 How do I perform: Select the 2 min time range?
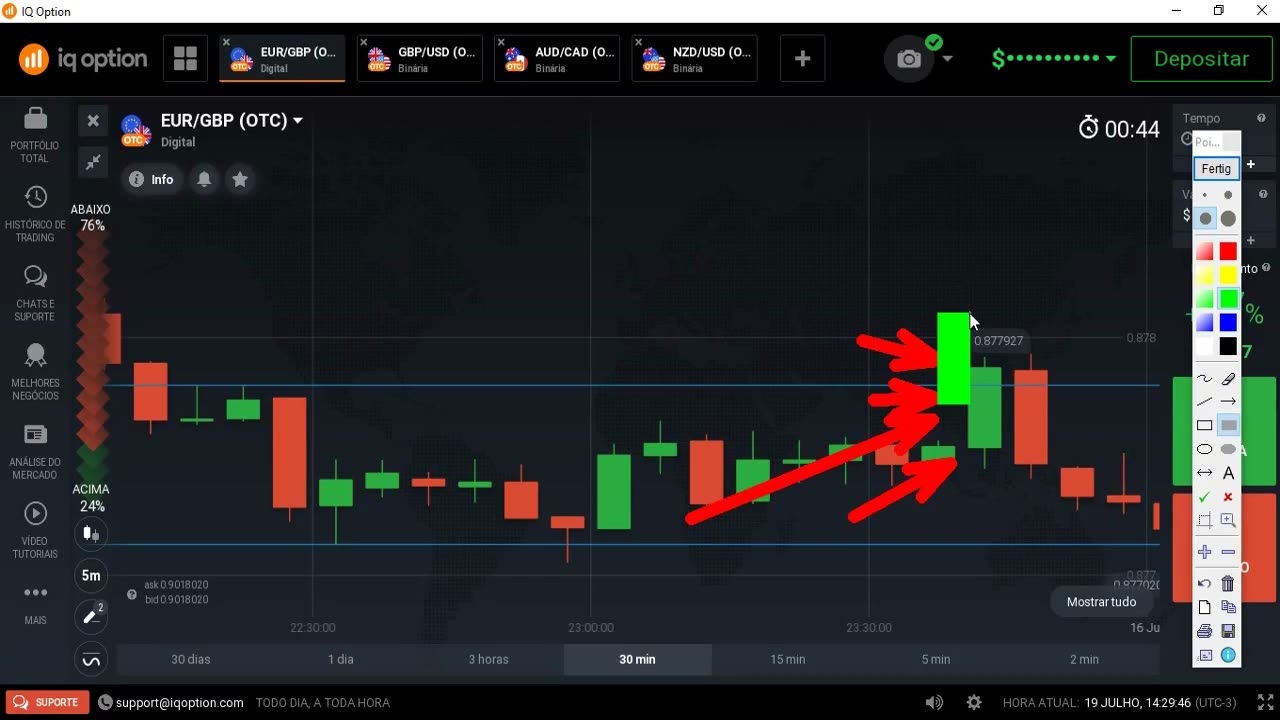1085,659
